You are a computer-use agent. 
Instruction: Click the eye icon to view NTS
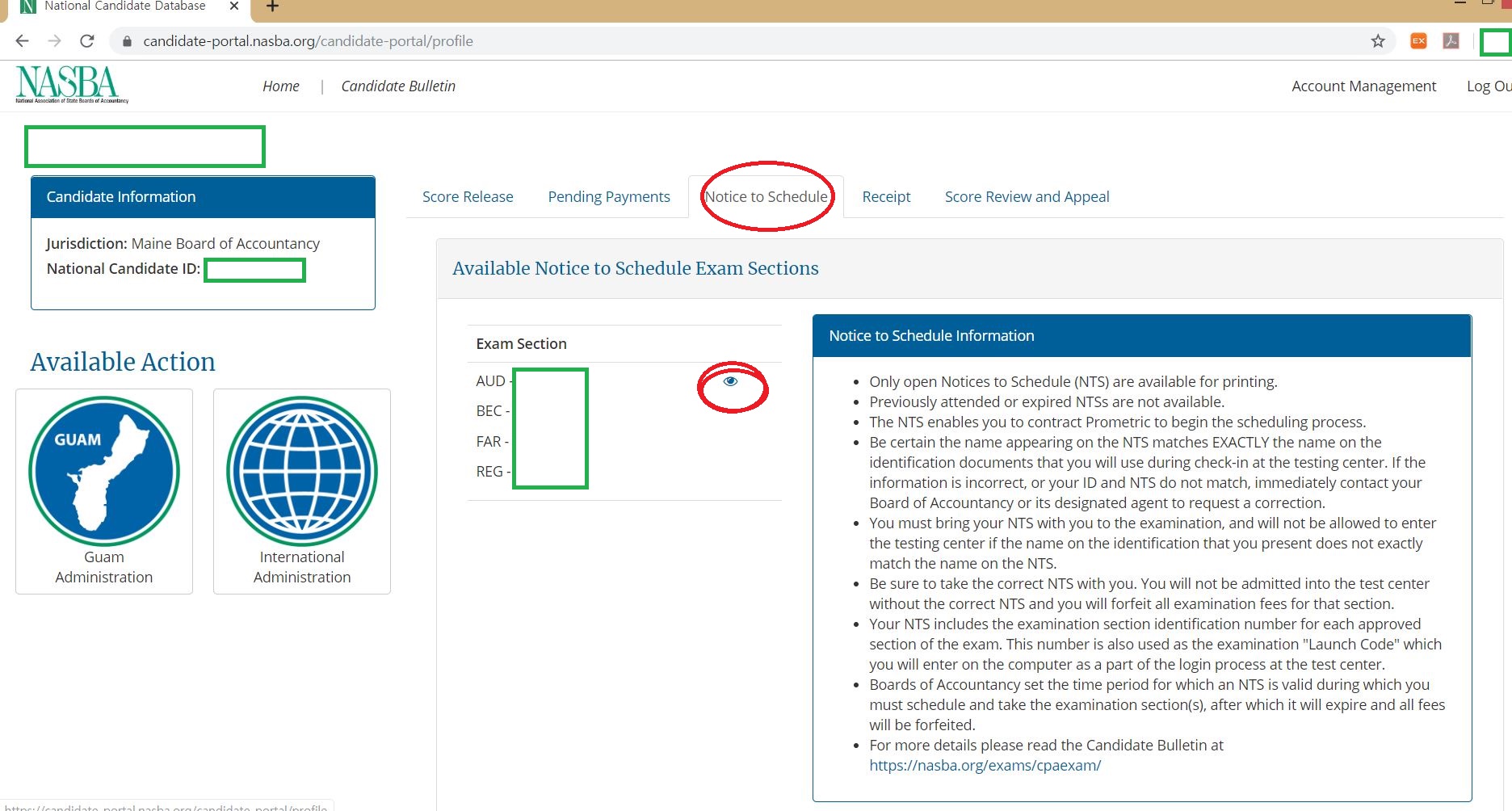tap(730, 381)
